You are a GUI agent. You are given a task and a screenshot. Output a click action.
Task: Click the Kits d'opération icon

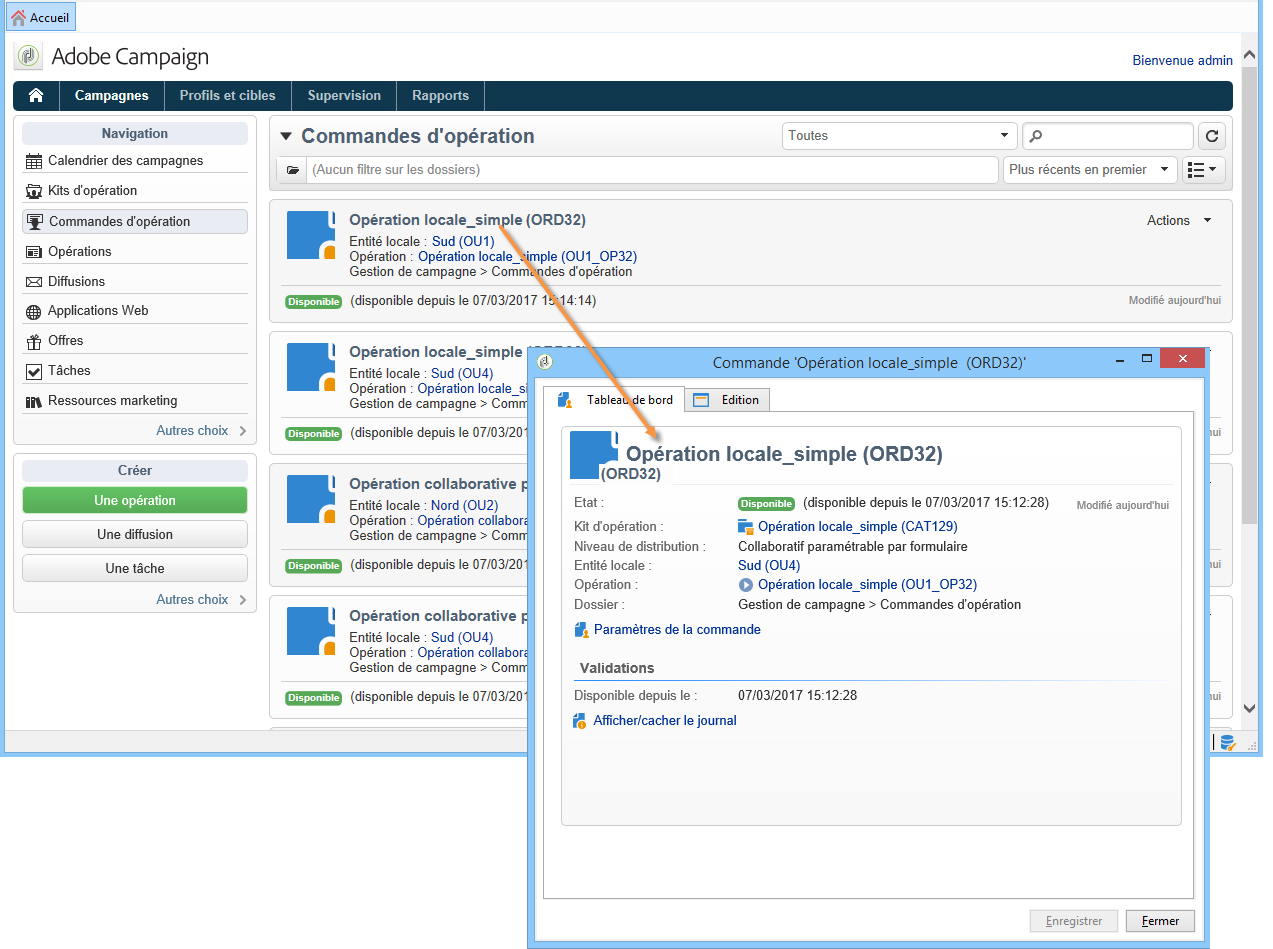pyautogui.click(x=34, y=191)
